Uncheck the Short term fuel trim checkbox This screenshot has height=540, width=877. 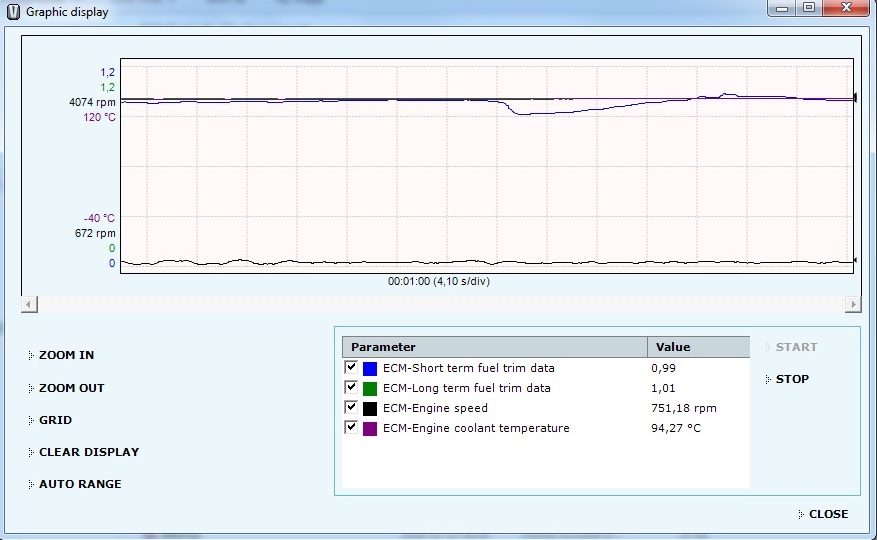(x=351, y=368)
